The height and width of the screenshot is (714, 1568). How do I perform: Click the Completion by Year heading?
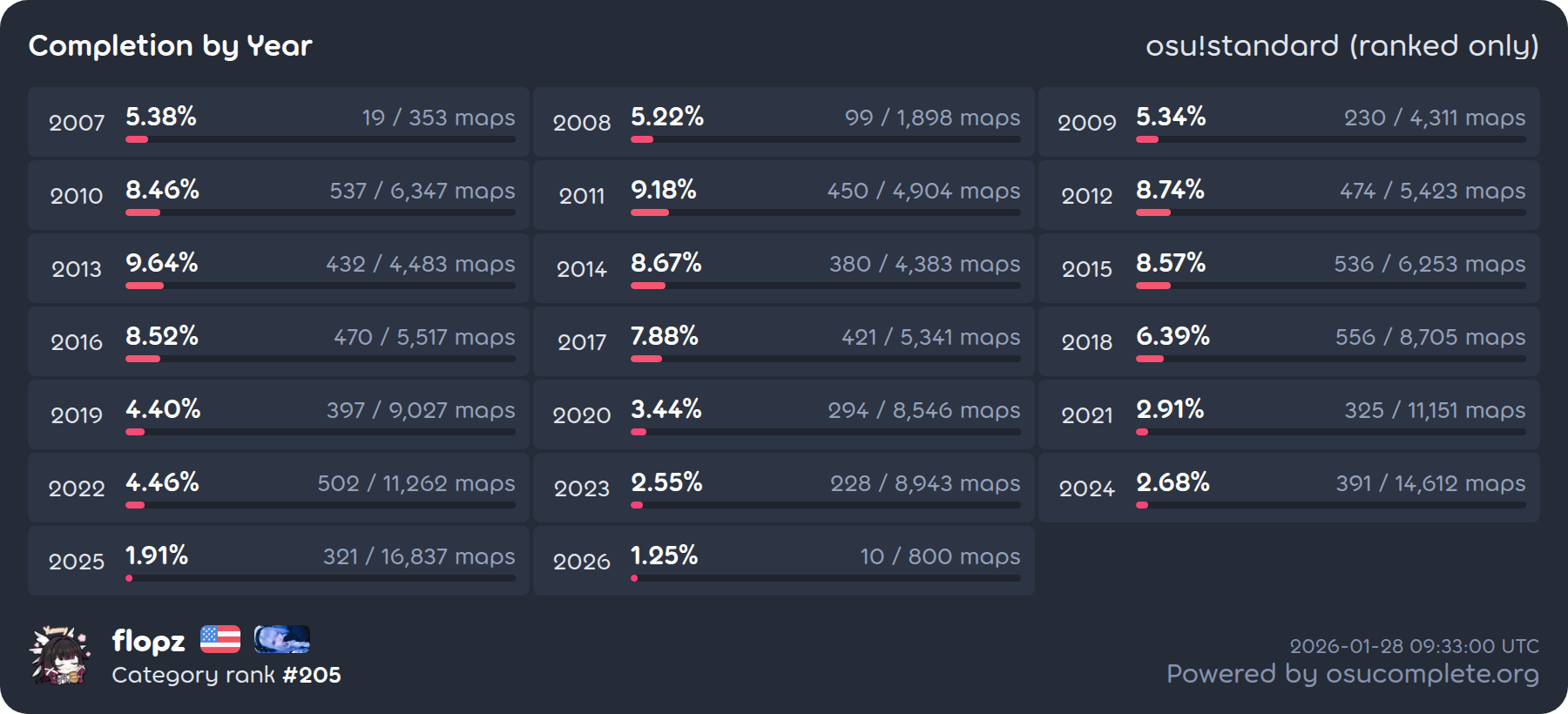(171, 45)
